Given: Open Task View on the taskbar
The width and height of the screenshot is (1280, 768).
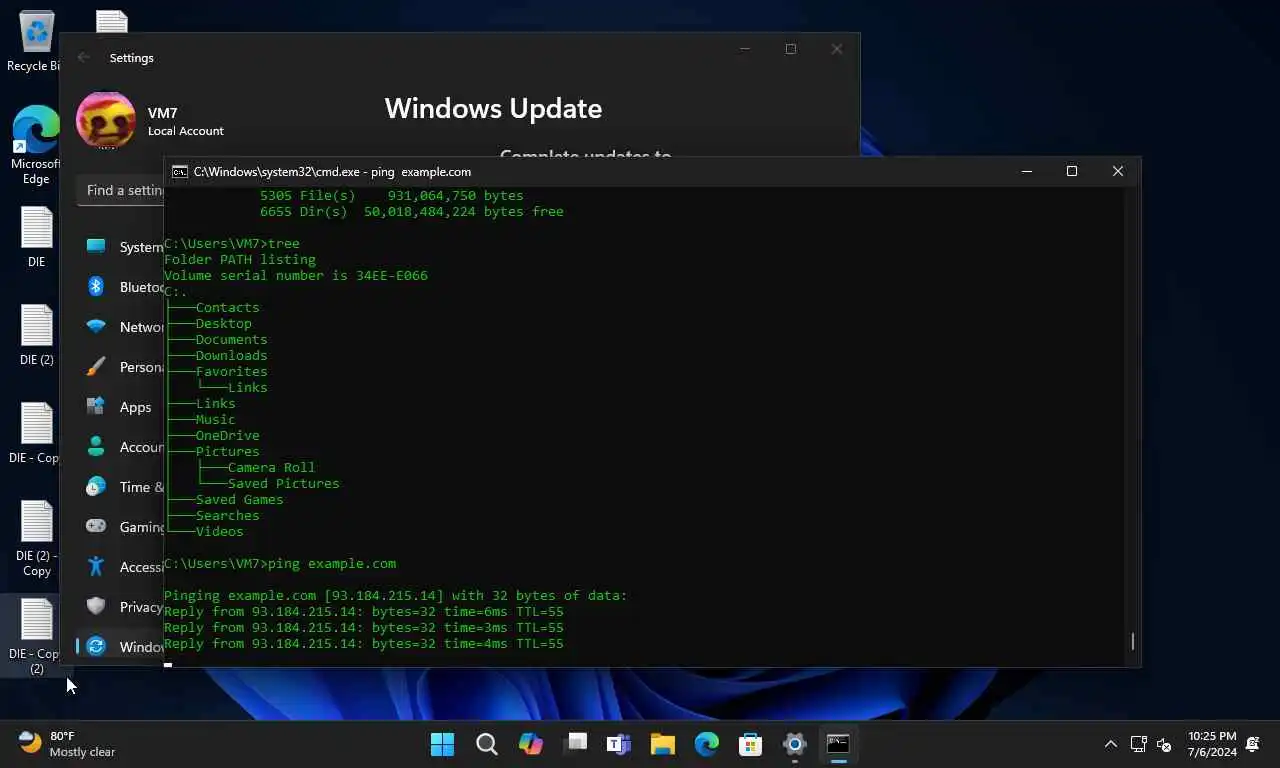Looking at the screenshot, I should 575,744.
